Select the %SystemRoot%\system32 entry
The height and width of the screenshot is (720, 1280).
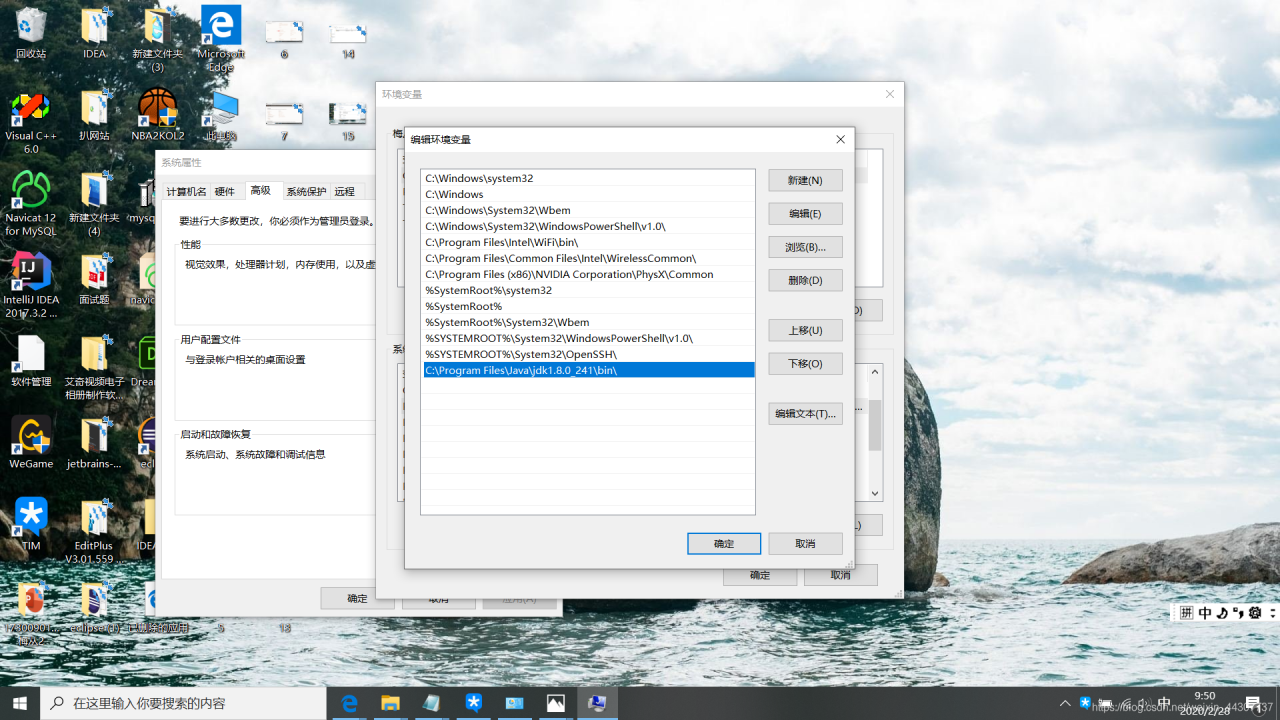point(588,290)
